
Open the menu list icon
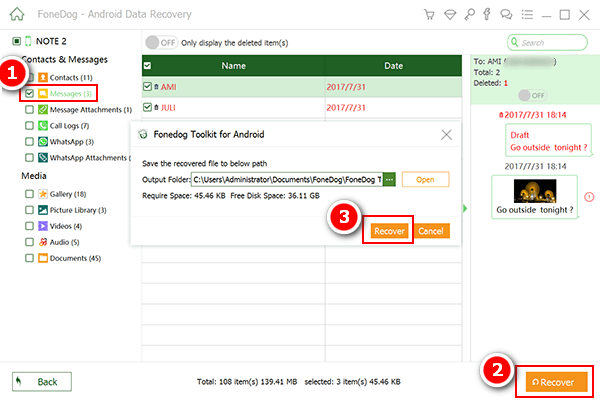tap(527, 15)
